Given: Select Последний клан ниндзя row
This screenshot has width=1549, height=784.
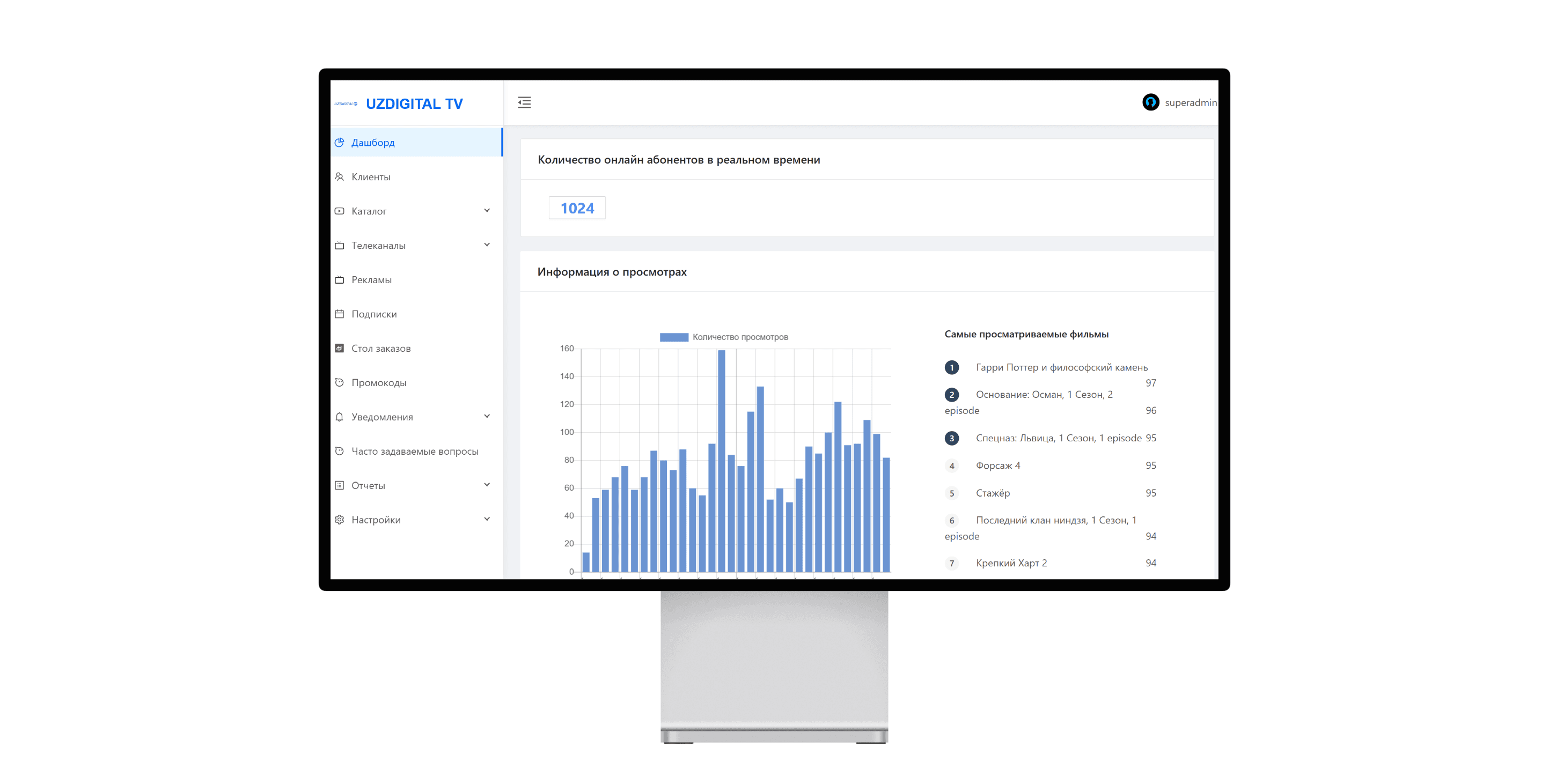Looking at the screenshot, I should coord(1050,528).
